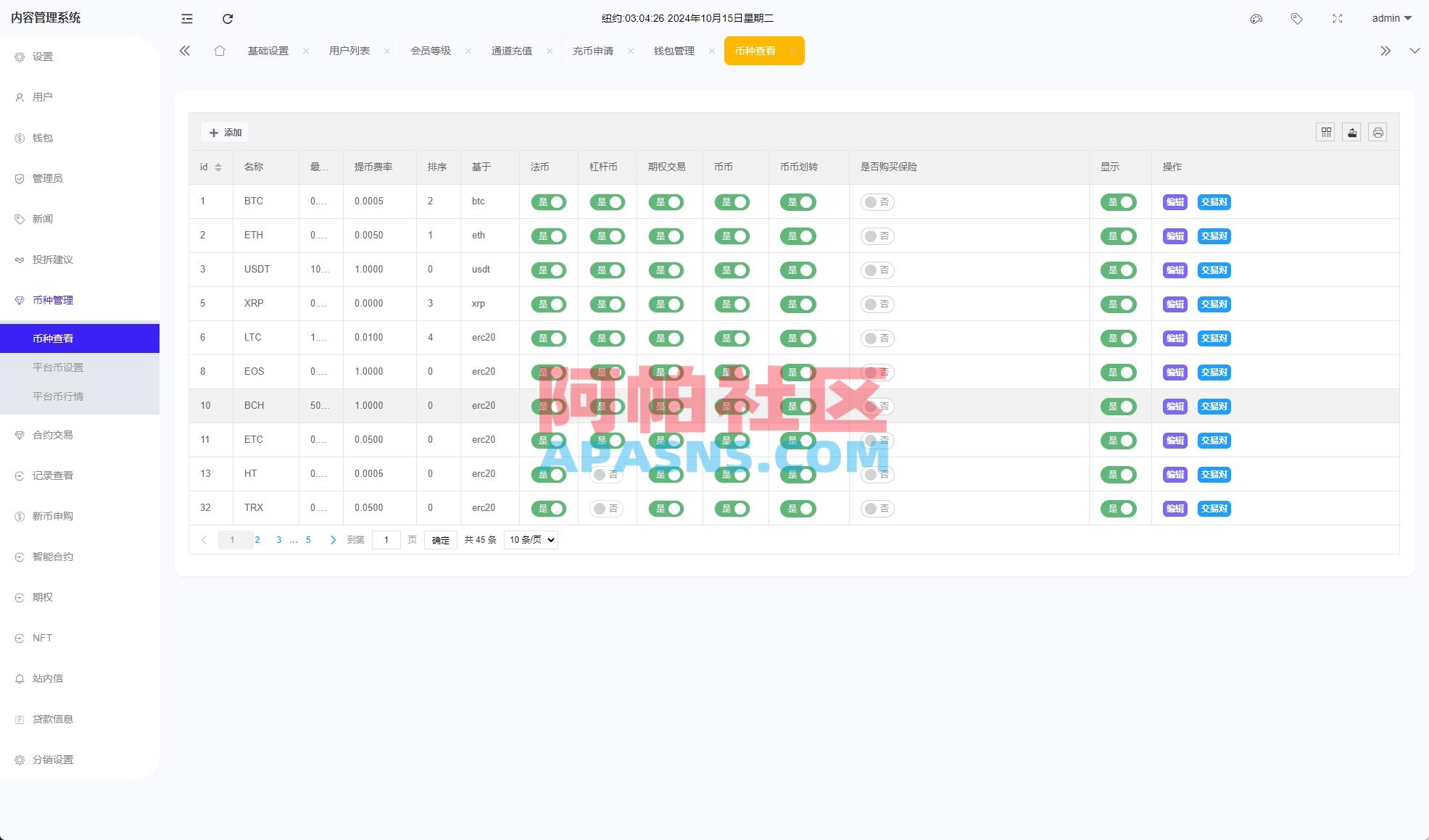This screenshot has width=1429, height=840.
Task: Click the tag note icon in header
Action: point(1297,19)
